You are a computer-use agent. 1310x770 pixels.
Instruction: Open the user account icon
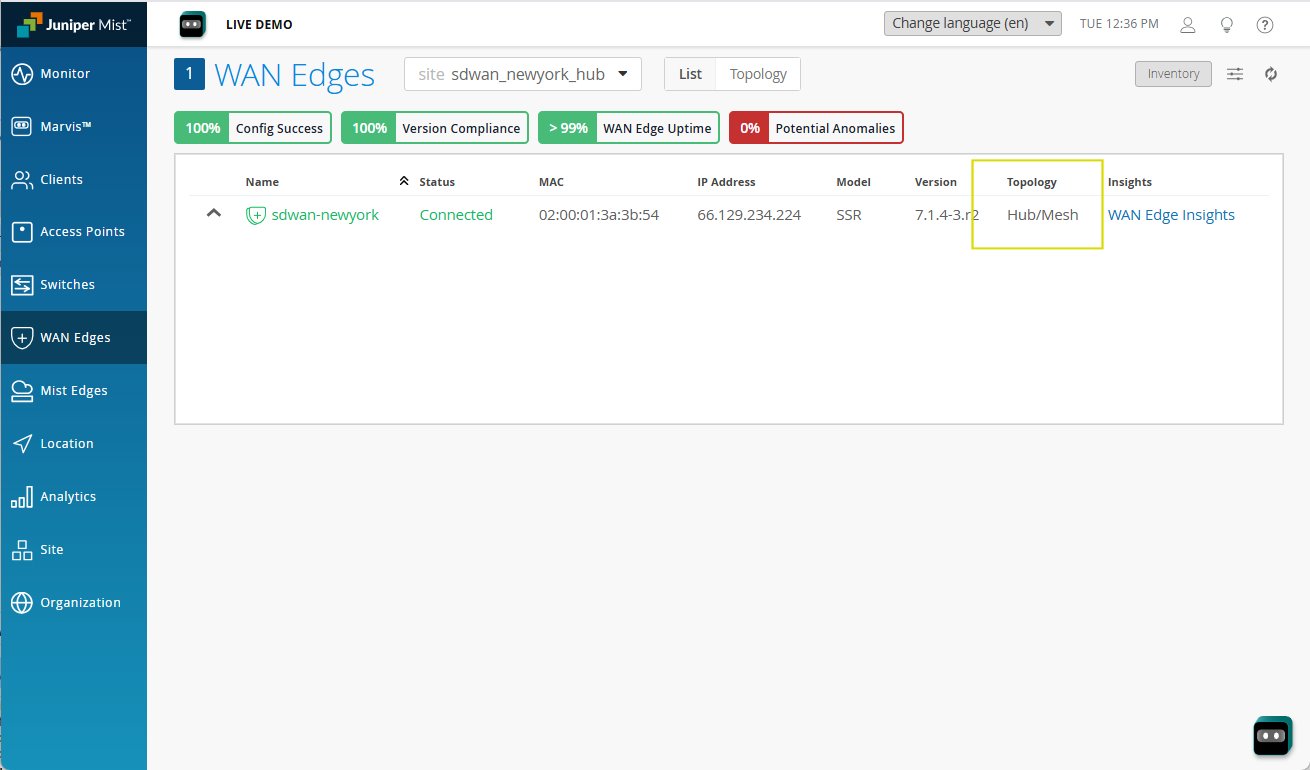[x=1188, y=25]
